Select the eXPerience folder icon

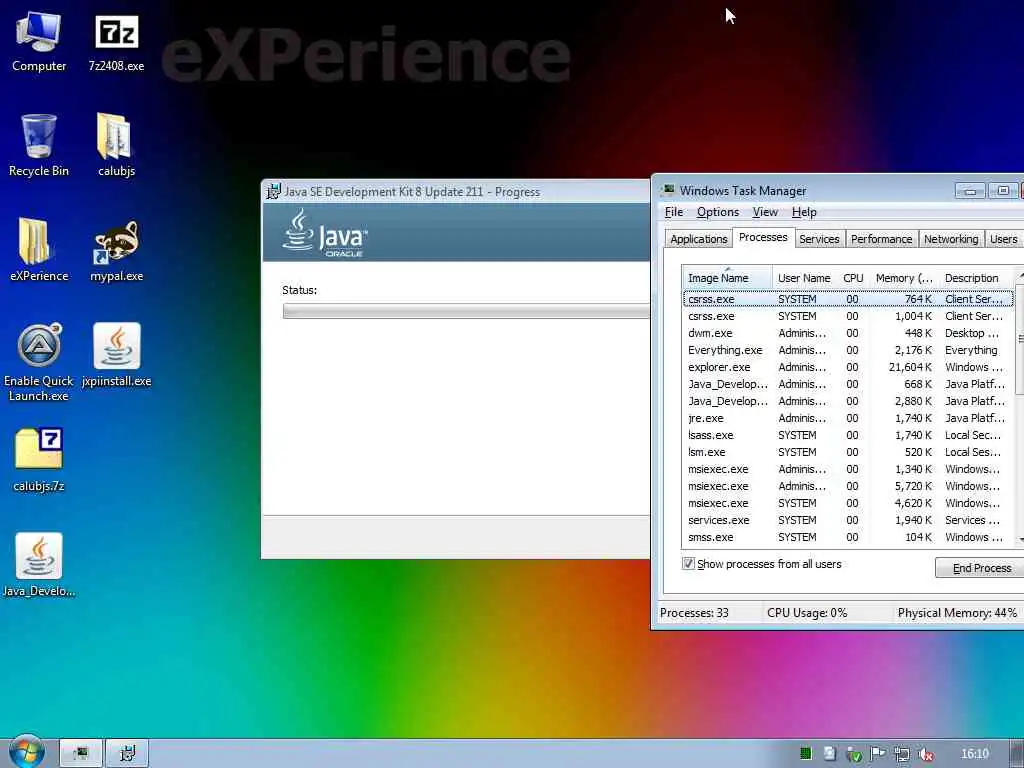[39, 251]
